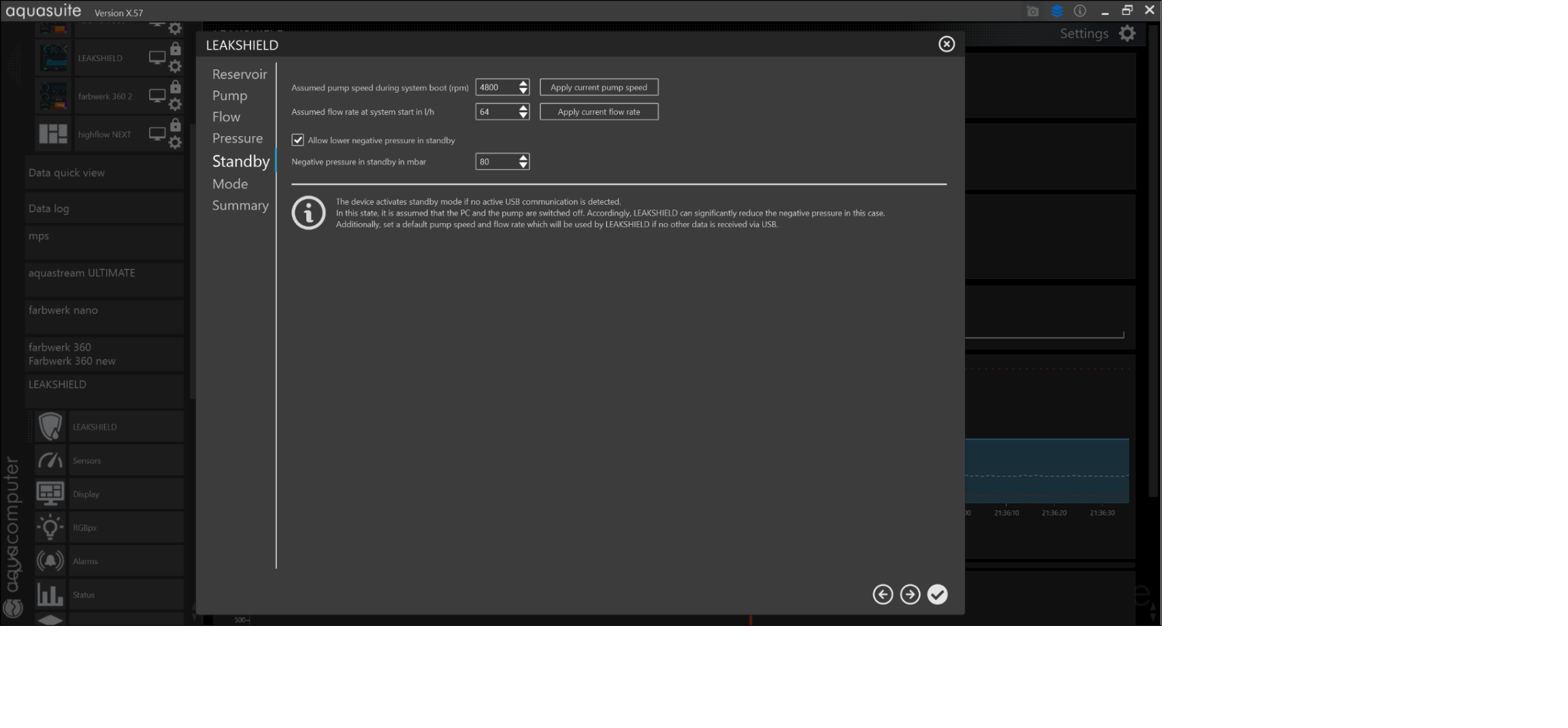This screenshot has width=1568, height=728.
Task: Collapse the LEAKSHIELD device section
Action: click(x=104, y=391)
